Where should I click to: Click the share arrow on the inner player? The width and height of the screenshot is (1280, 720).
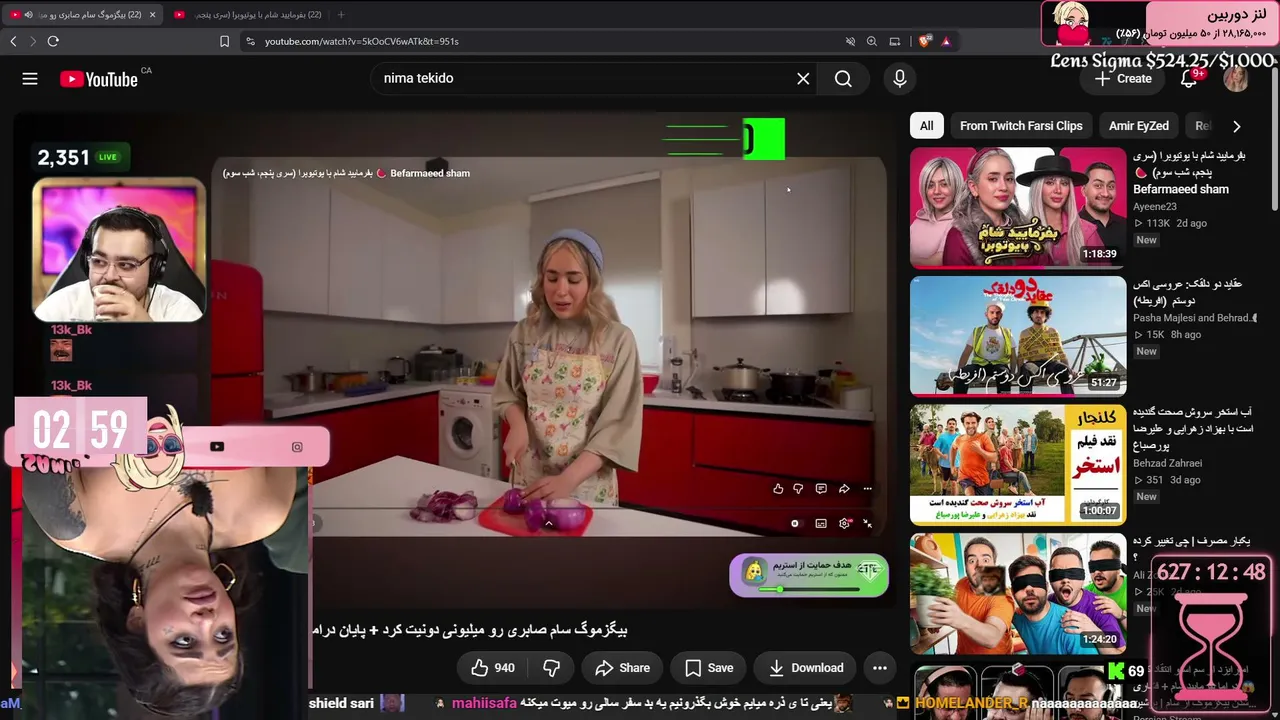pyautogui.click(x=844, y=489)
